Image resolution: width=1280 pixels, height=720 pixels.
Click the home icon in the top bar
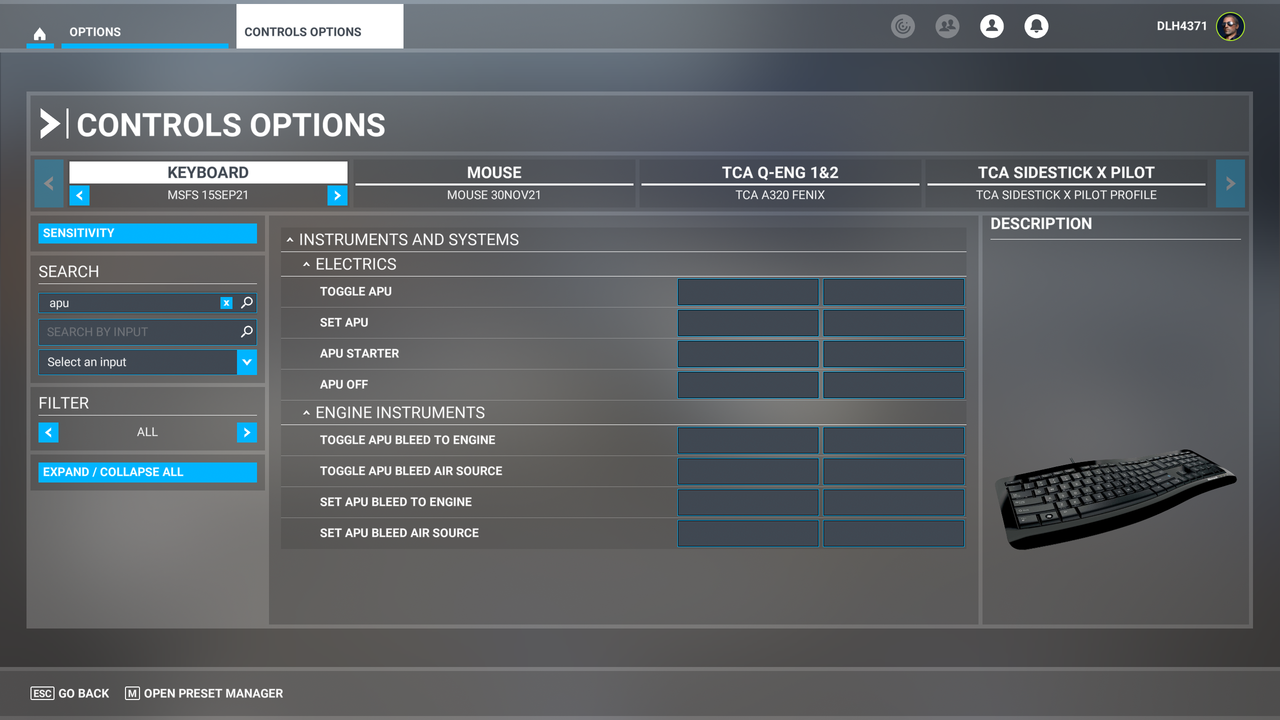(39, 31)
